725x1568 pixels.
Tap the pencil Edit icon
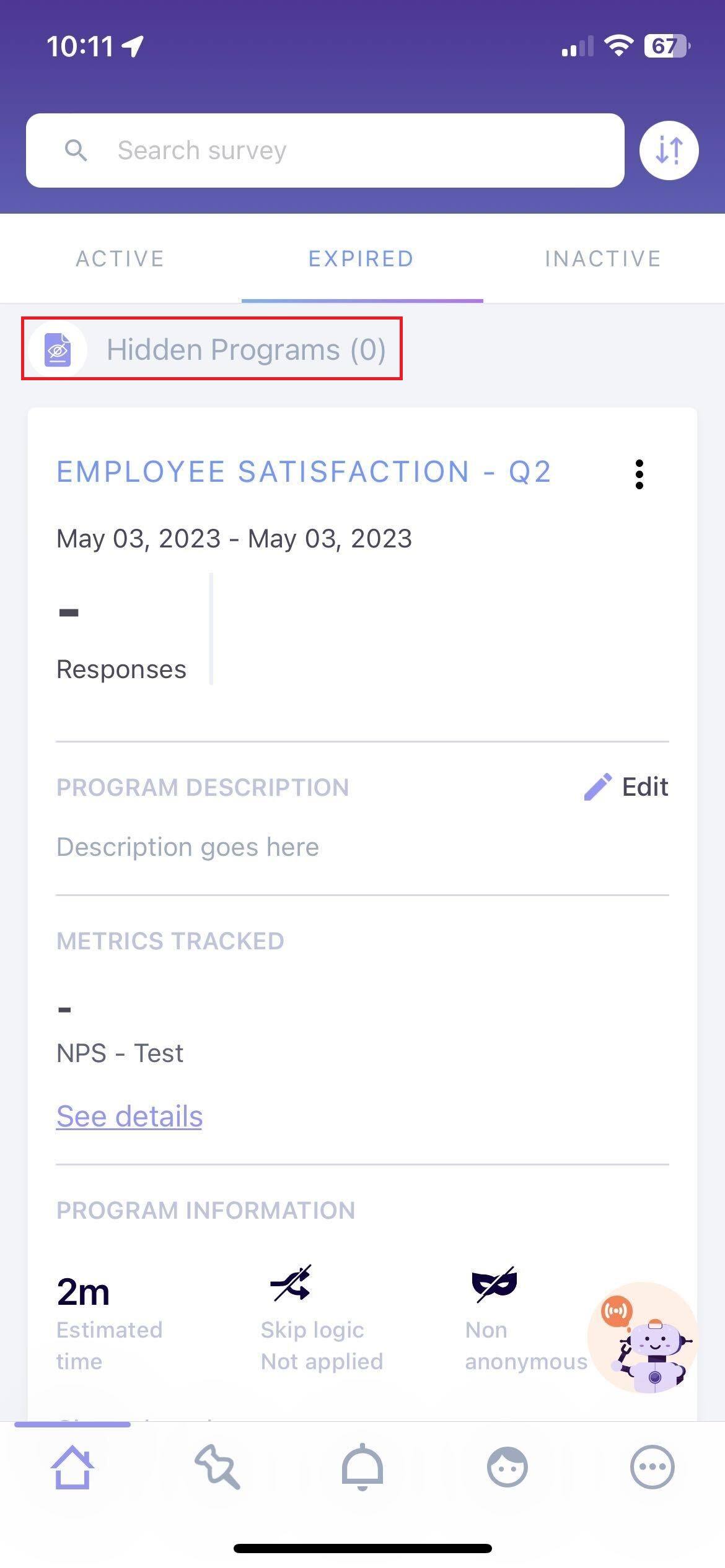pos(597,787)
